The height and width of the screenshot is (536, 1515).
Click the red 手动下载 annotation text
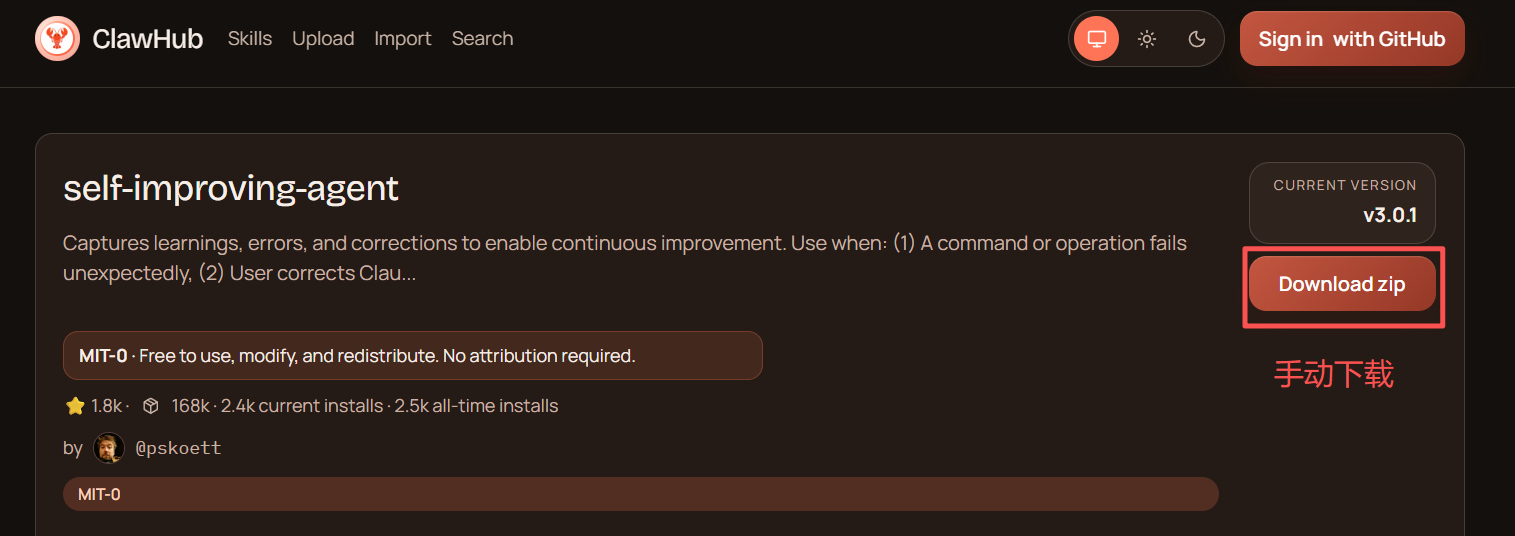coord(1333,374)
